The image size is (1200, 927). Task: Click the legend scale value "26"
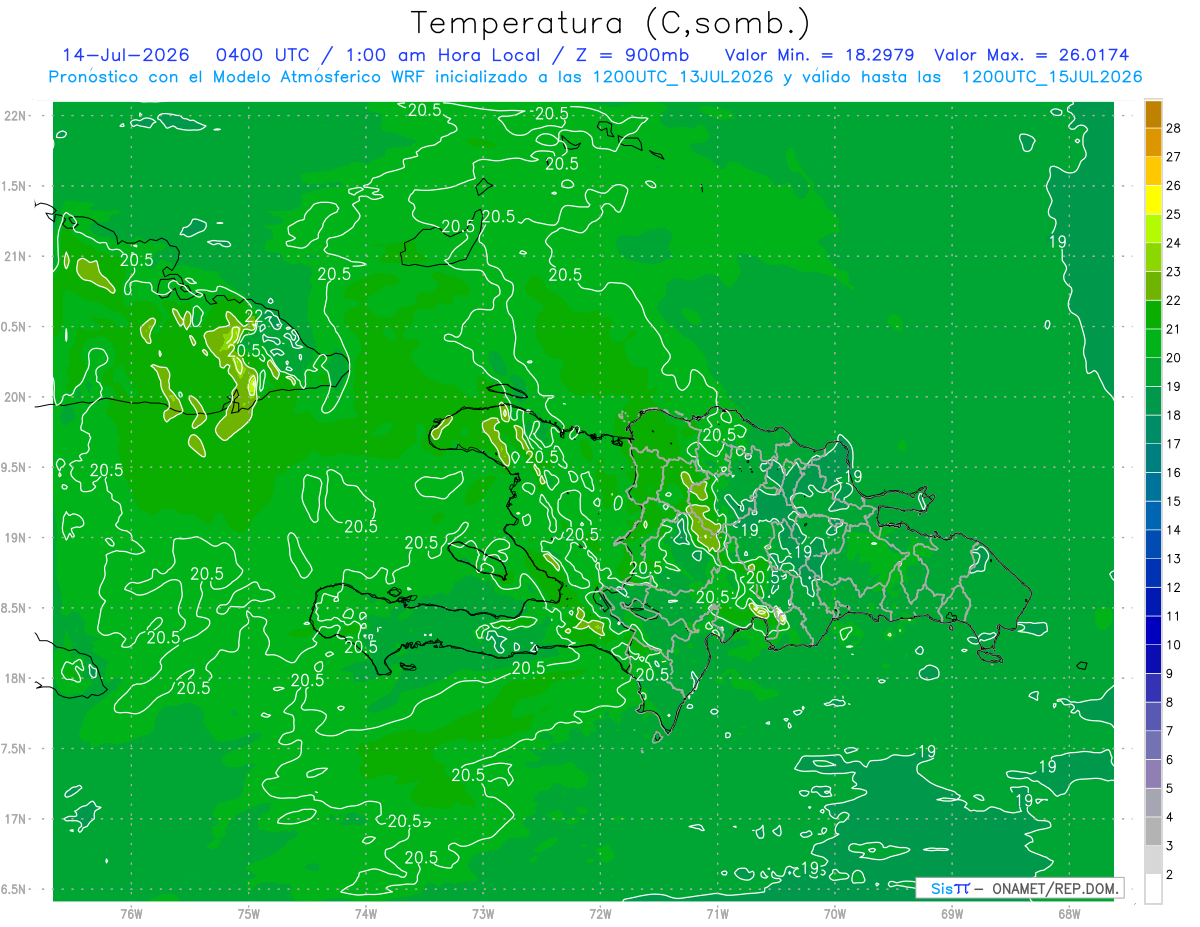[x=1174, y=185]
